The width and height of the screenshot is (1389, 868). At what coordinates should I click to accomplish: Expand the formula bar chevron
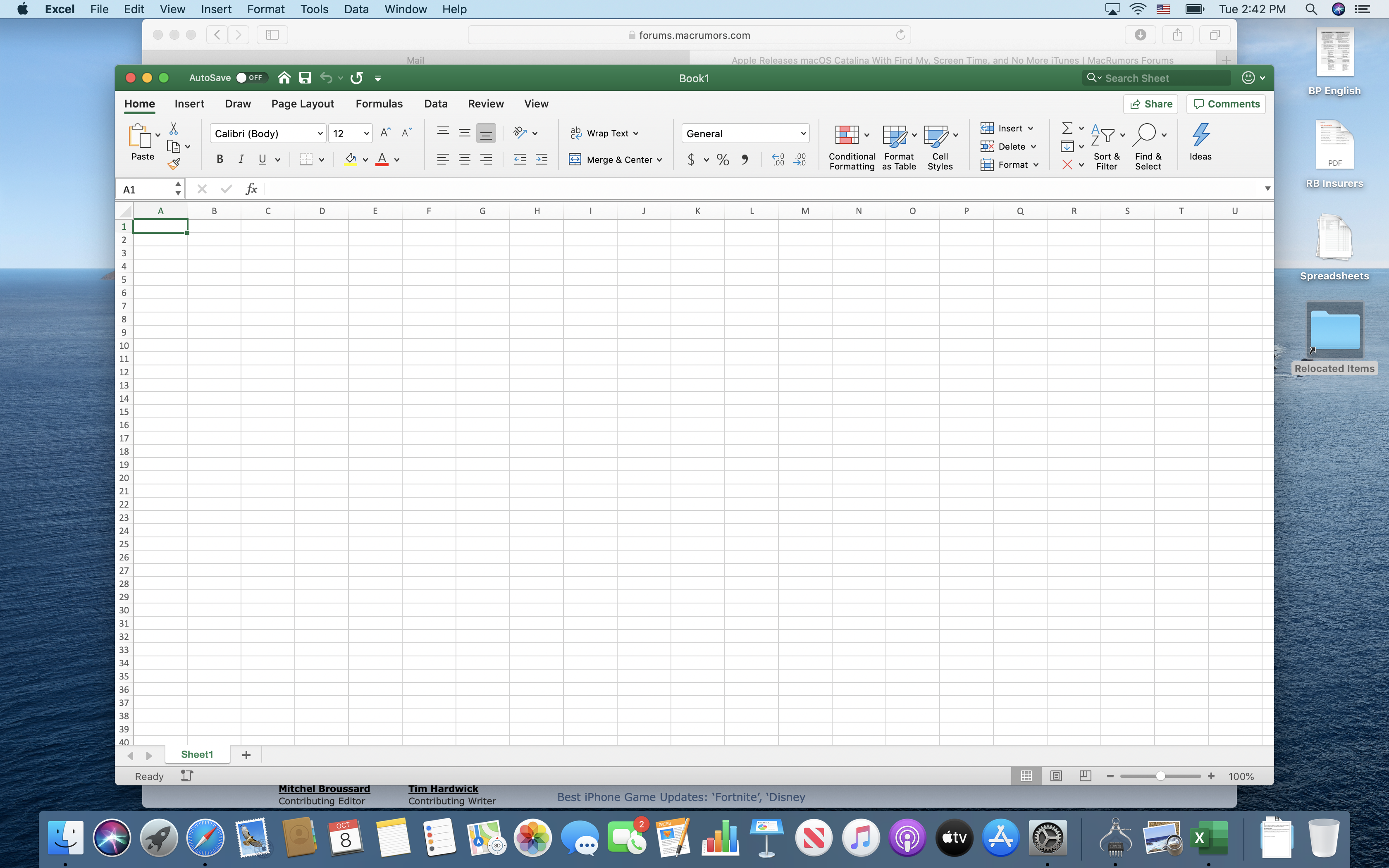pyautogui.click(x=1267, y=189)
